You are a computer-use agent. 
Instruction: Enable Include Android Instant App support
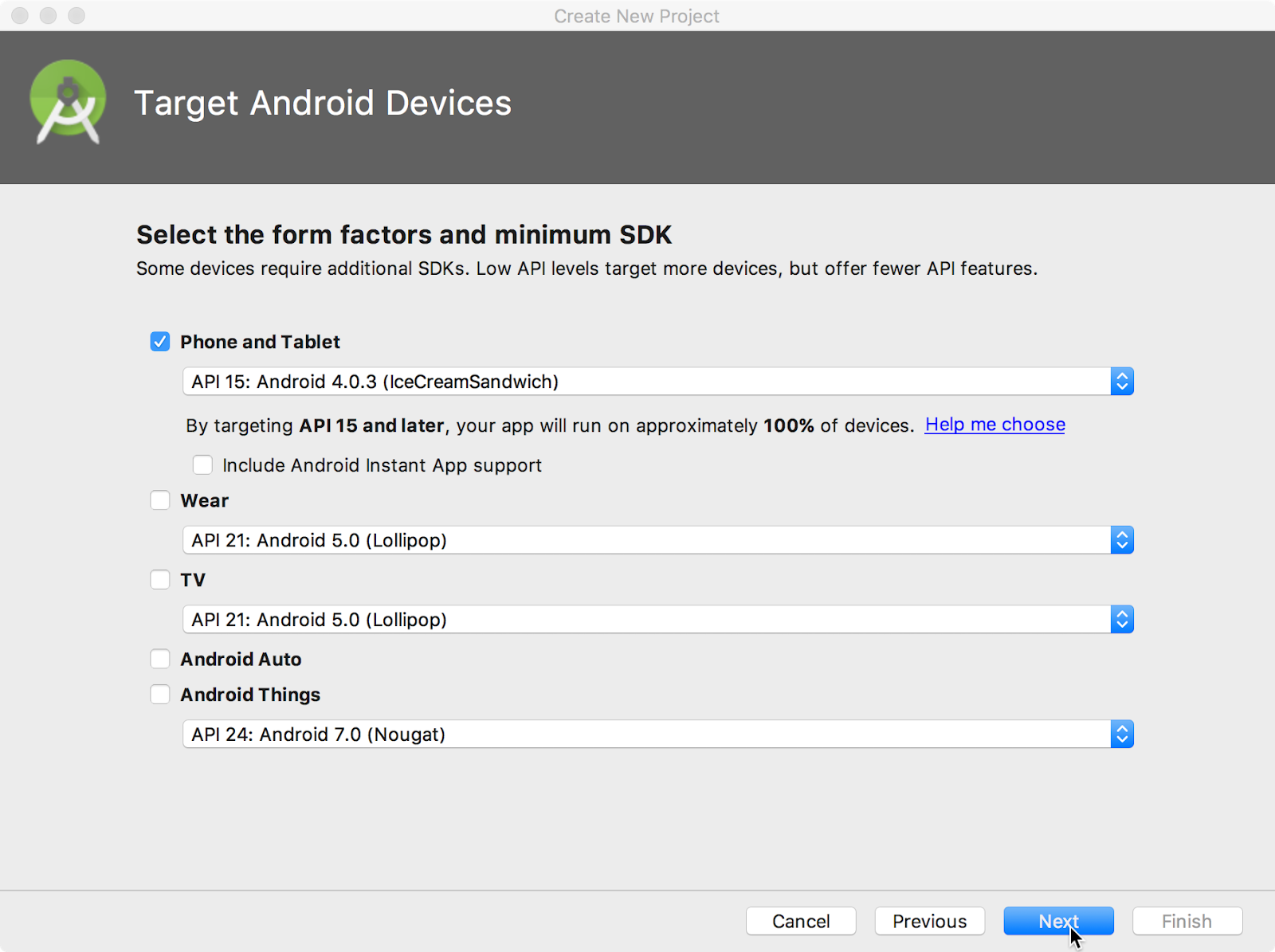pyautogui.click(x=203, y=465)
